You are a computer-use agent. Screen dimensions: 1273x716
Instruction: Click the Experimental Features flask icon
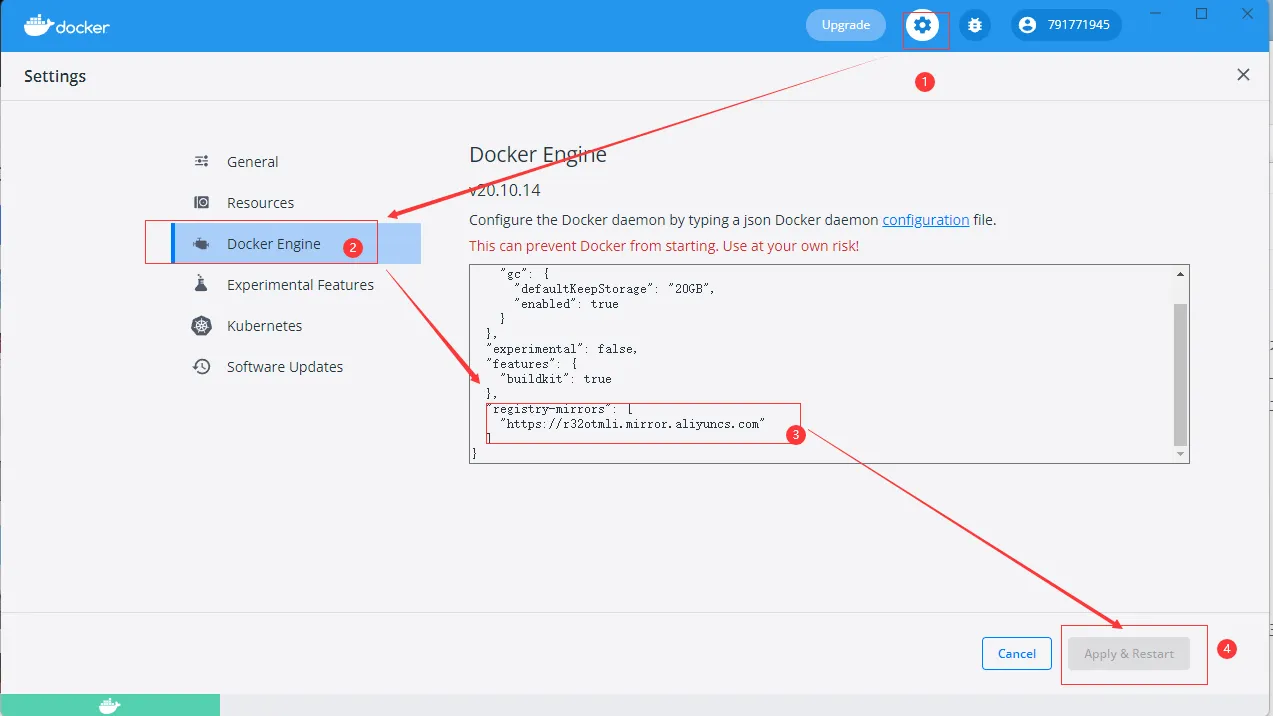coord(202,285)
